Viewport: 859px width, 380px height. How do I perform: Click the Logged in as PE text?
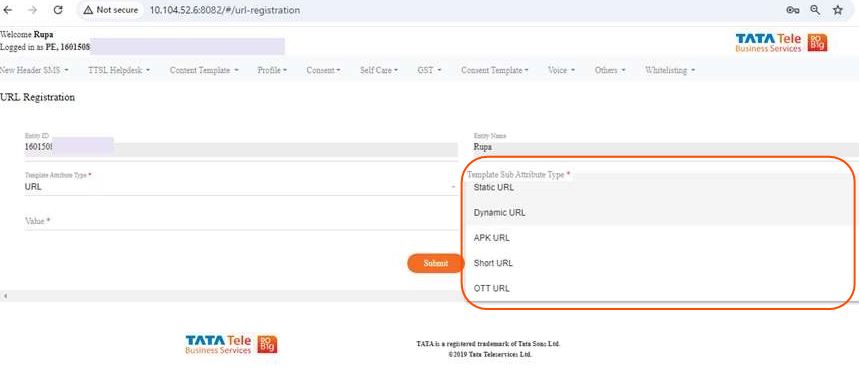(45, 47)
